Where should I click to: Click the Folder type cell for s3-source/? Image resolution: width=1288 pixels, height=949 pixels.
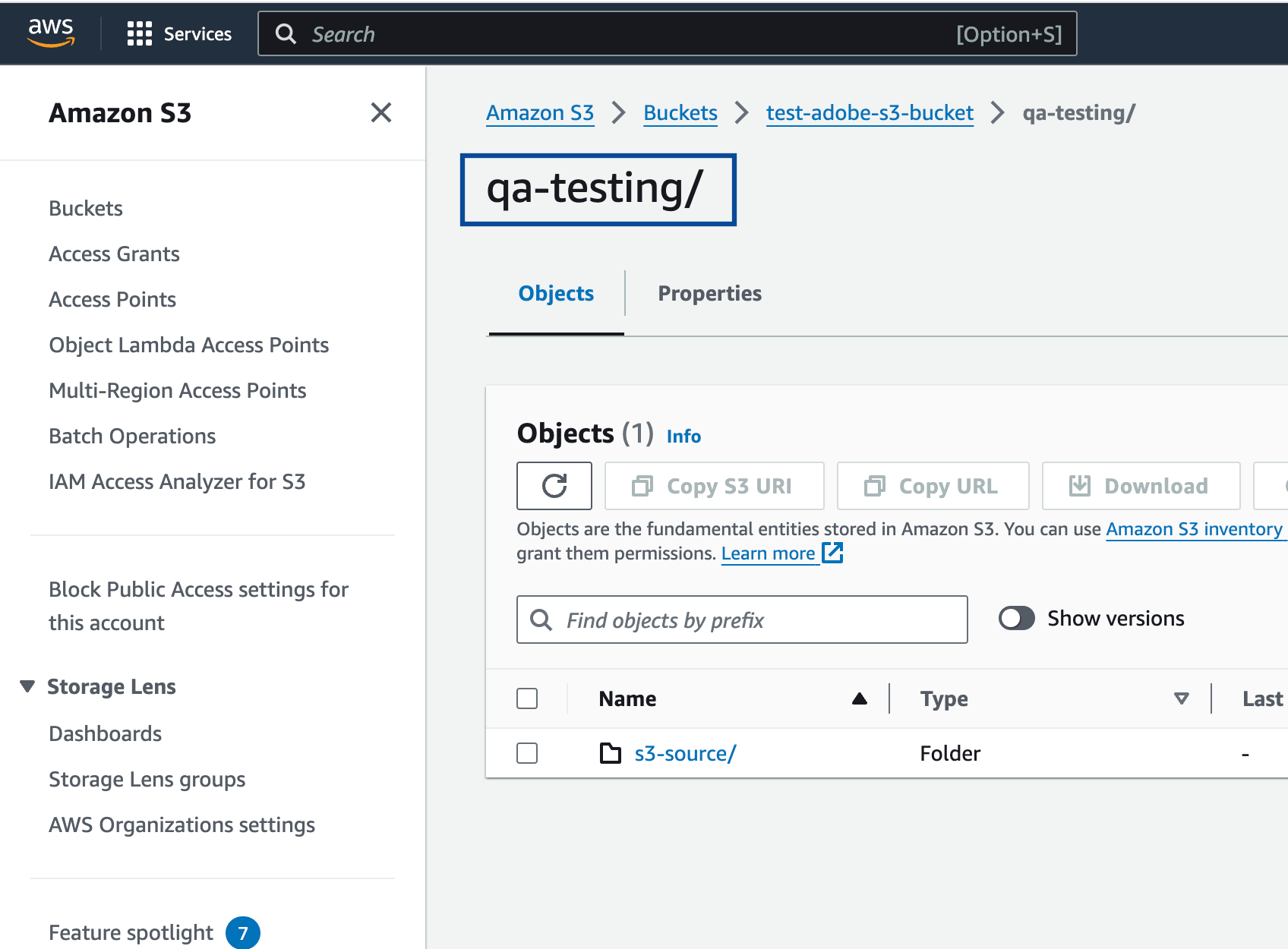(950, 754)
